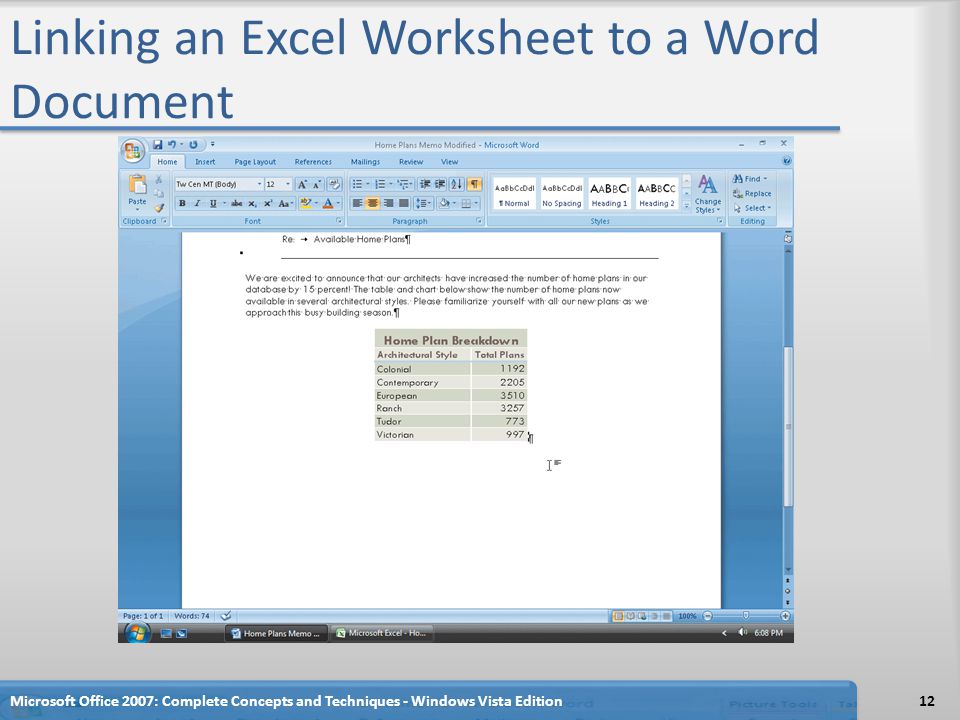
Task: Apply the Heading 2 style
Action: 656,194
